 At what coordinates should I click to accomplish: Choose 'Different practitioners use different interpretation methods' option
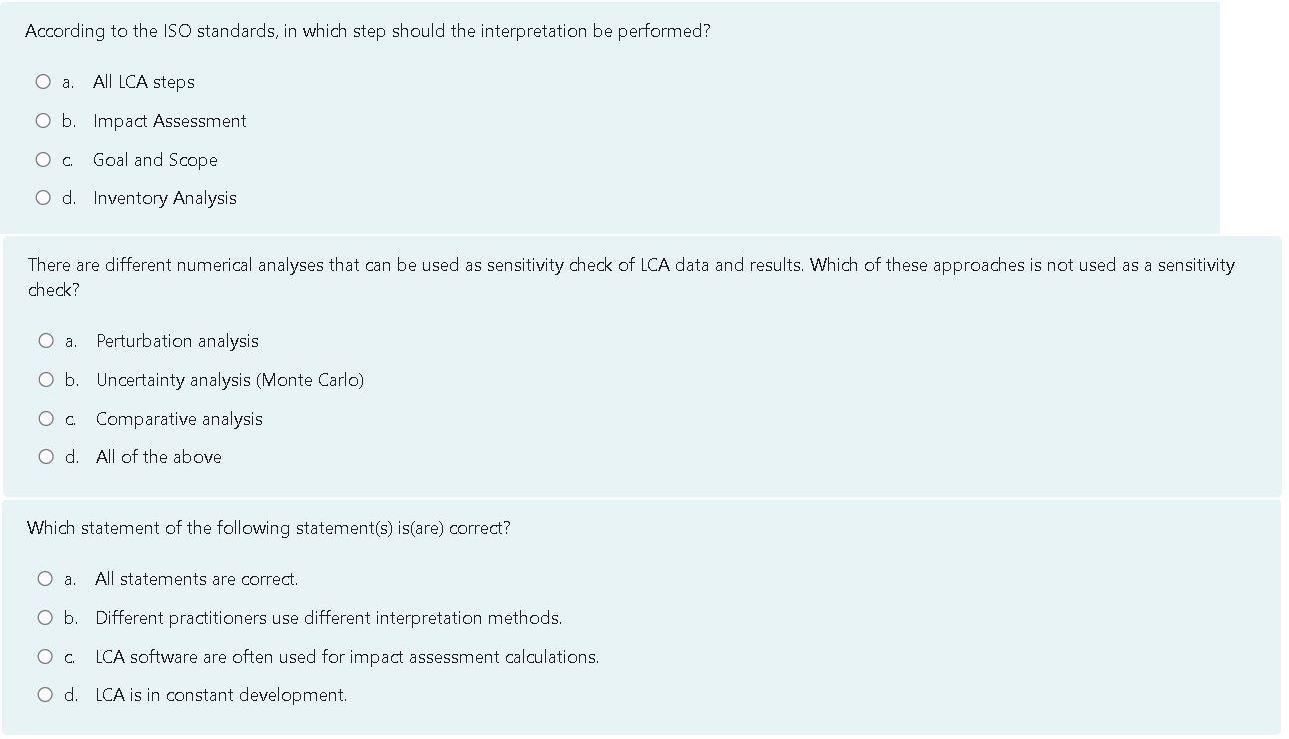[45, 618]
